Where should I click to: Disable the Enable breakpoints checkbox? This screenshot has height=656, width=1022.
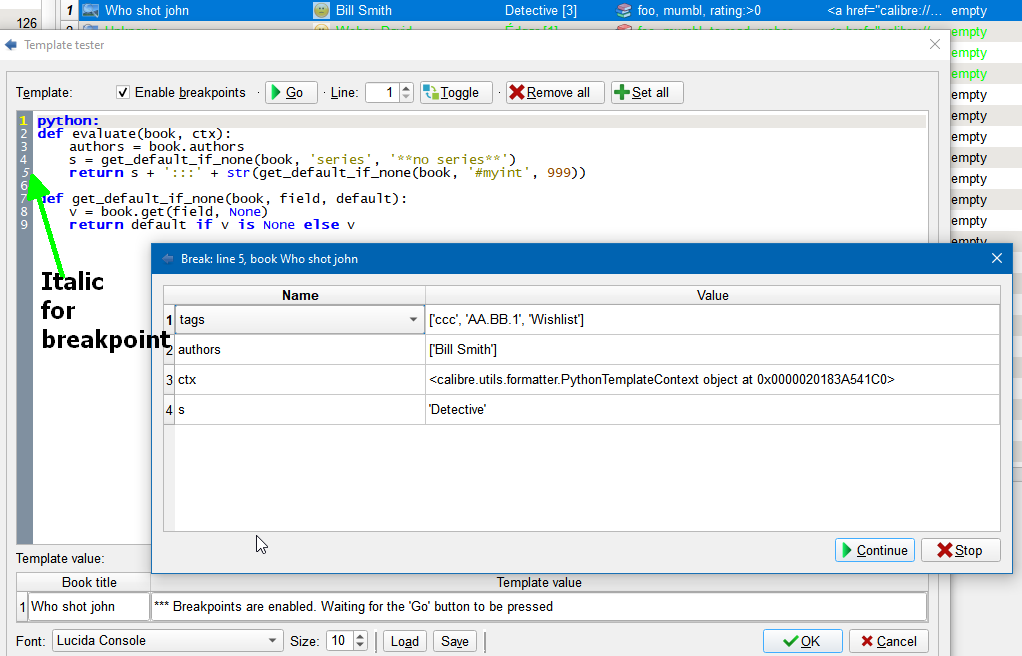(x=123, y=93)
